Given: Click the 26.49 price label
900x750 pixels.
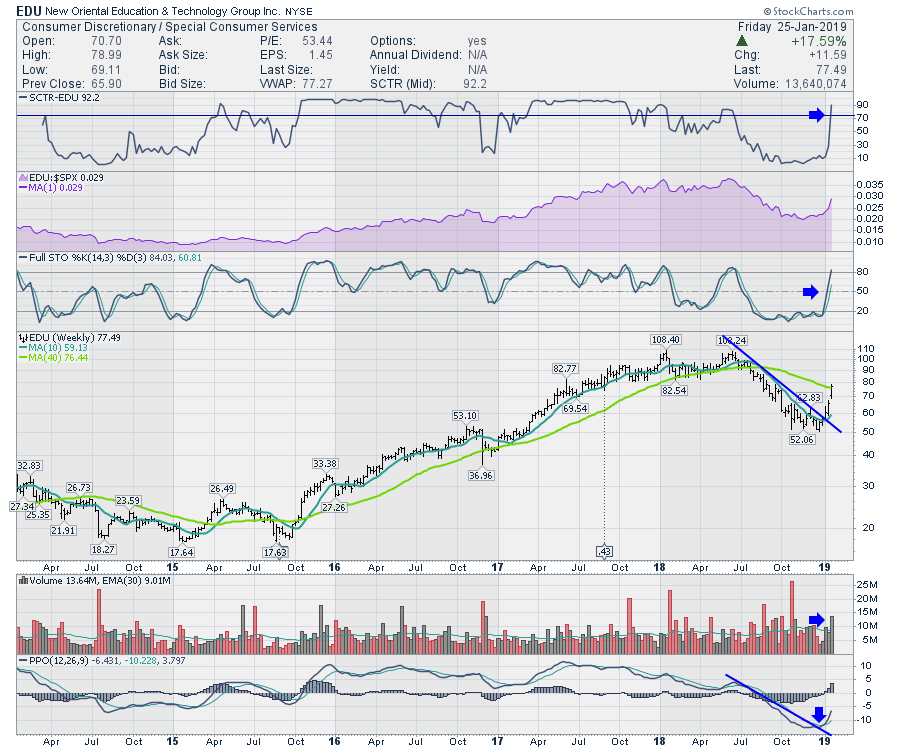Looking at the screenshot, I should tap(222, 489).
